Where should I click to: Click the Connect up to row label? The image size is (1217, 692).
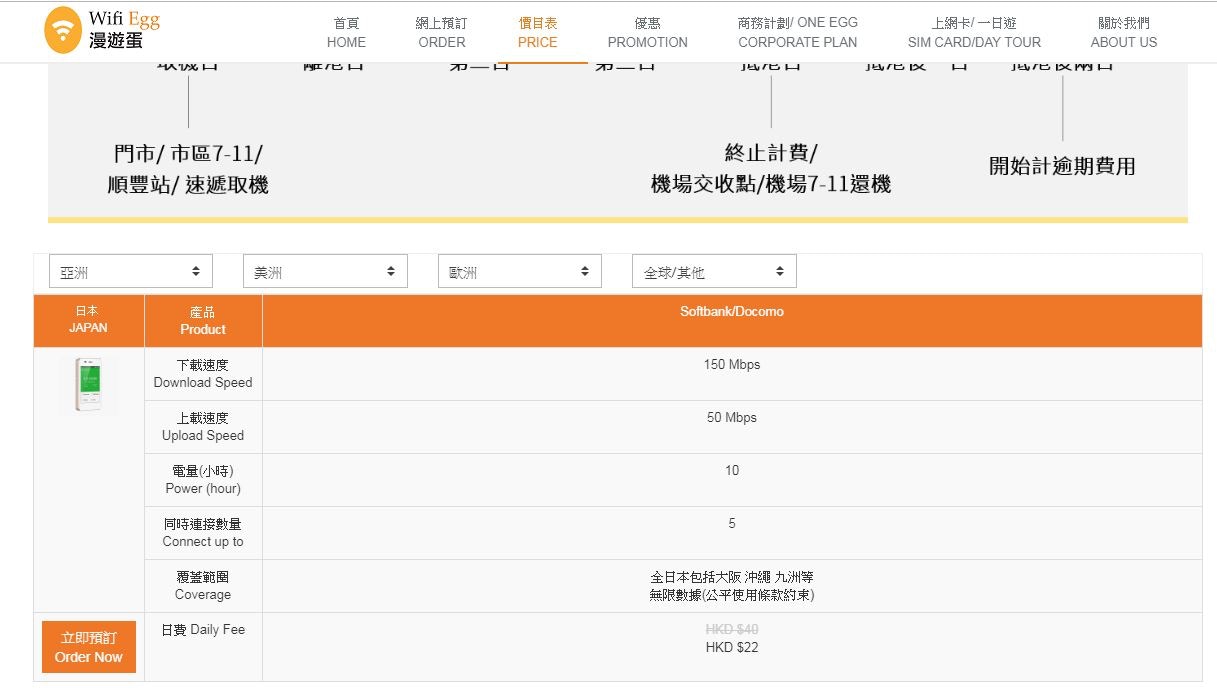point(203,533)
